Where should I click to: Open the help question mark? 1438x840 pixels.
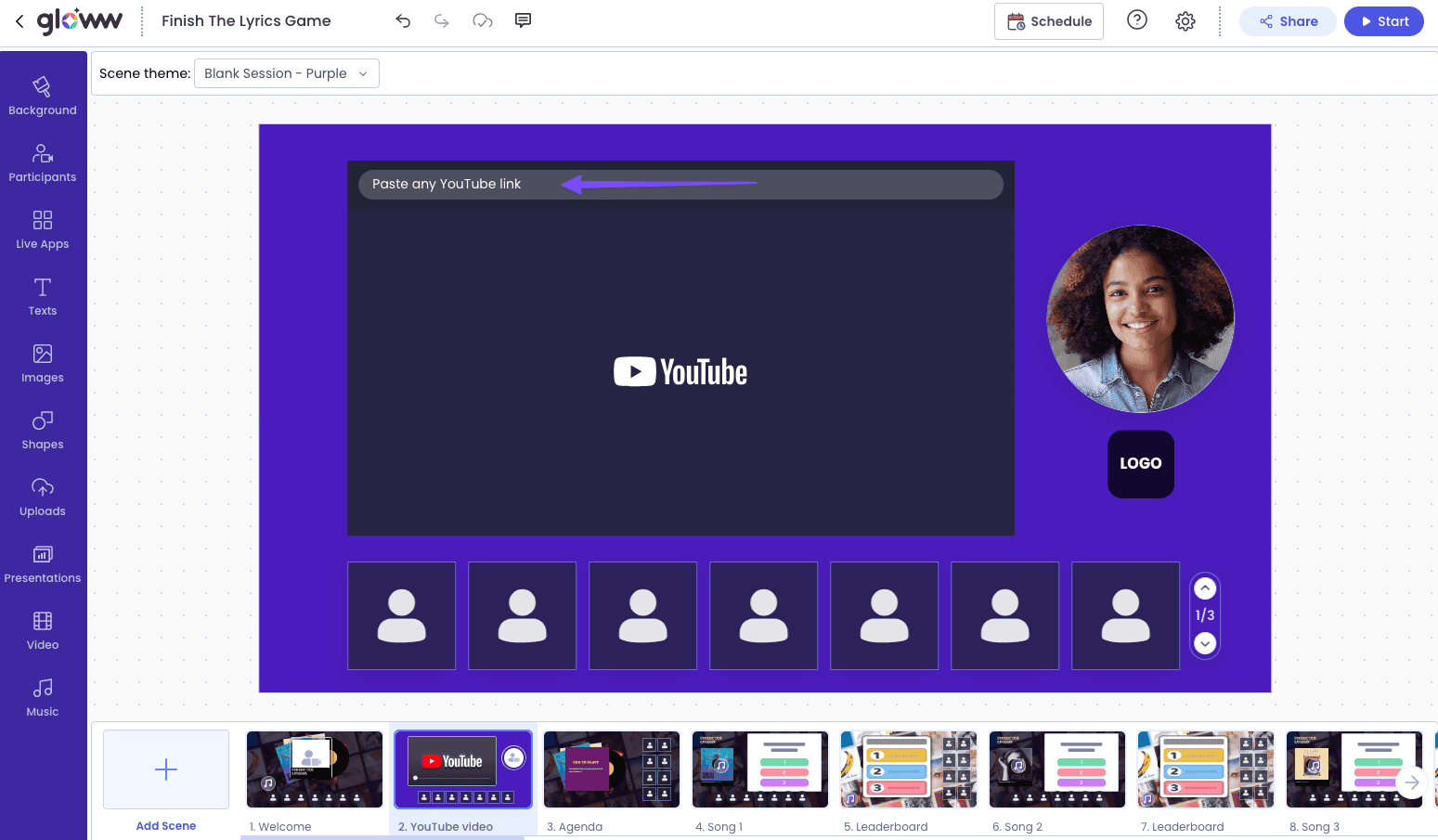[1137, 20]
